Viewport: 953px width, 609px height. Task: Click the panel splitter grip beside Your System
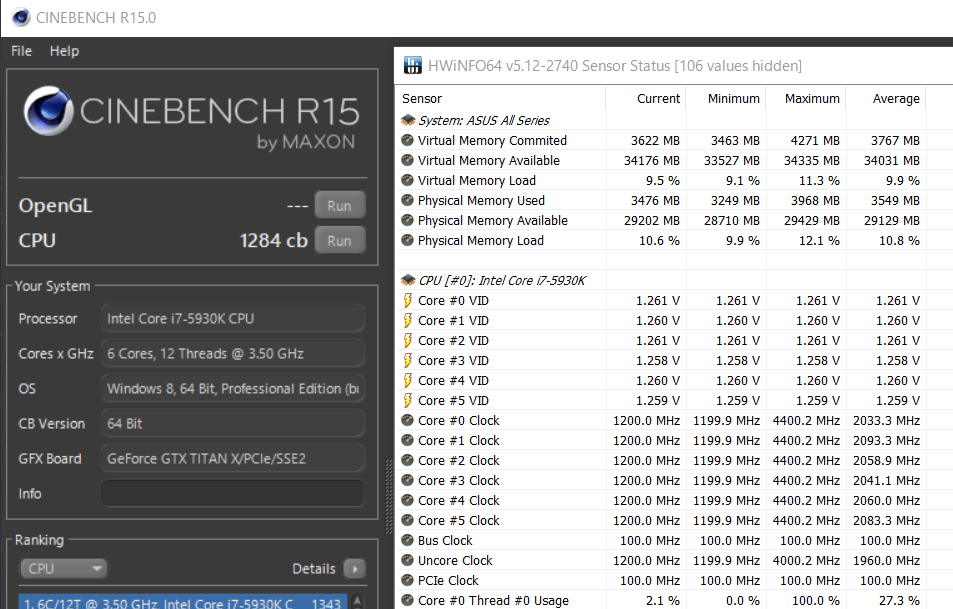click(x=389, y=495)
